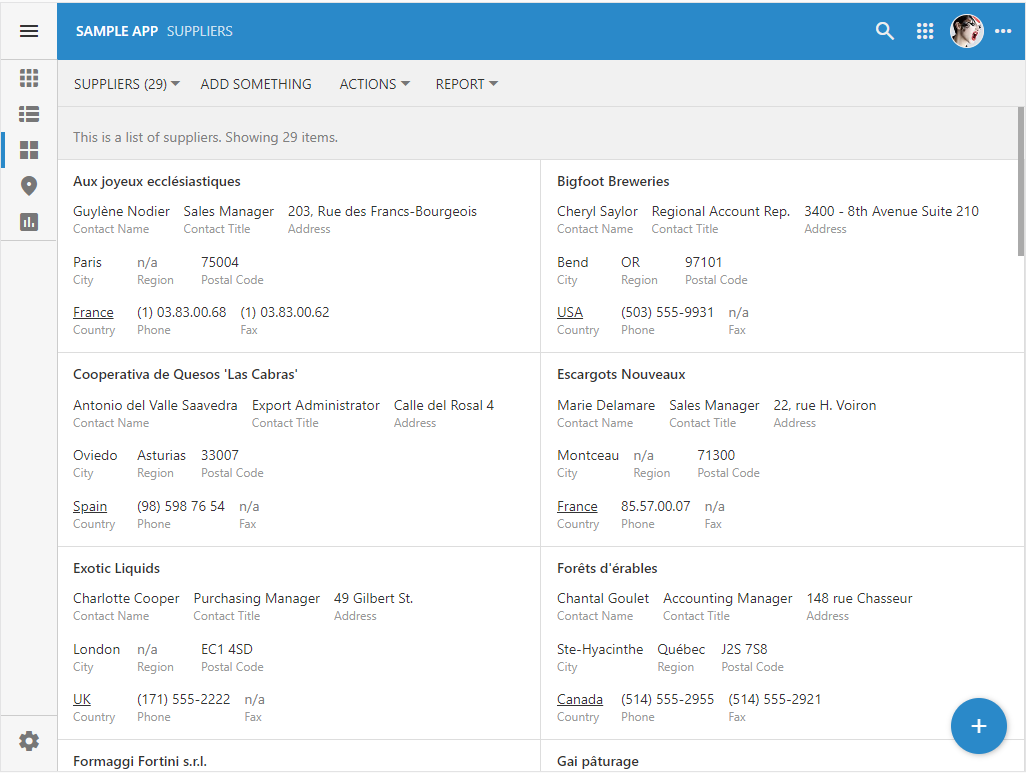Follow the Canada country link
1026x773 pixels.
pyautogui.click(x=580, y=699)
